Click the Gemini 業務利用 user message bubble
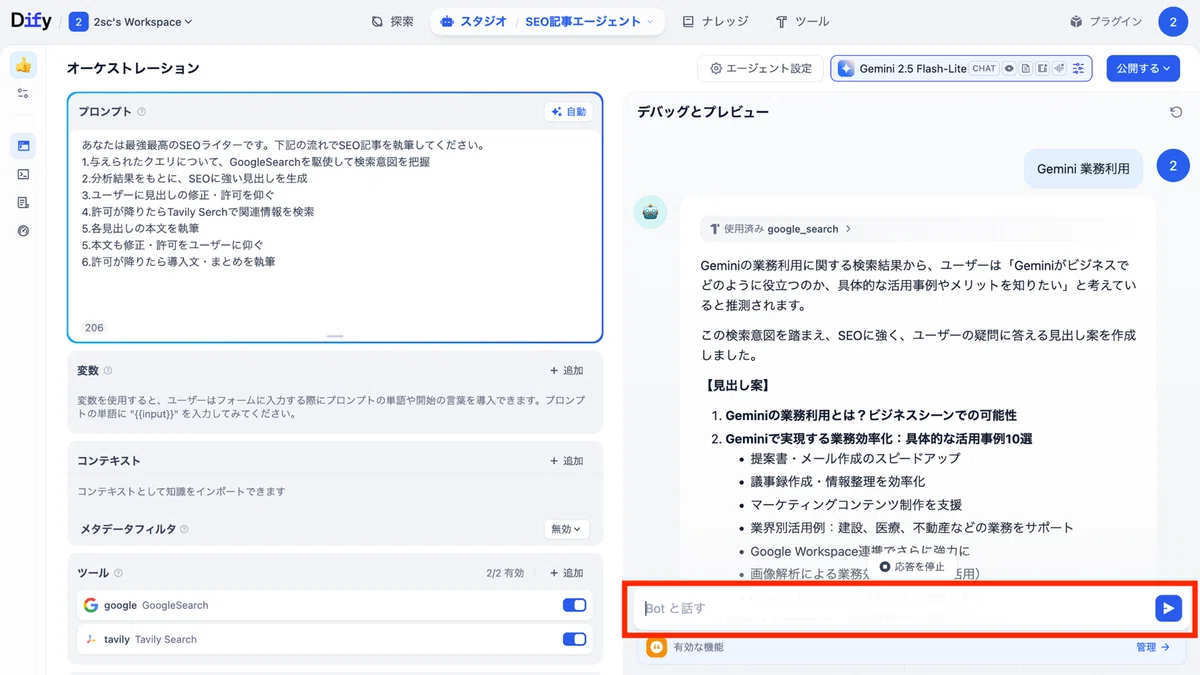 tap(1083, 169)
